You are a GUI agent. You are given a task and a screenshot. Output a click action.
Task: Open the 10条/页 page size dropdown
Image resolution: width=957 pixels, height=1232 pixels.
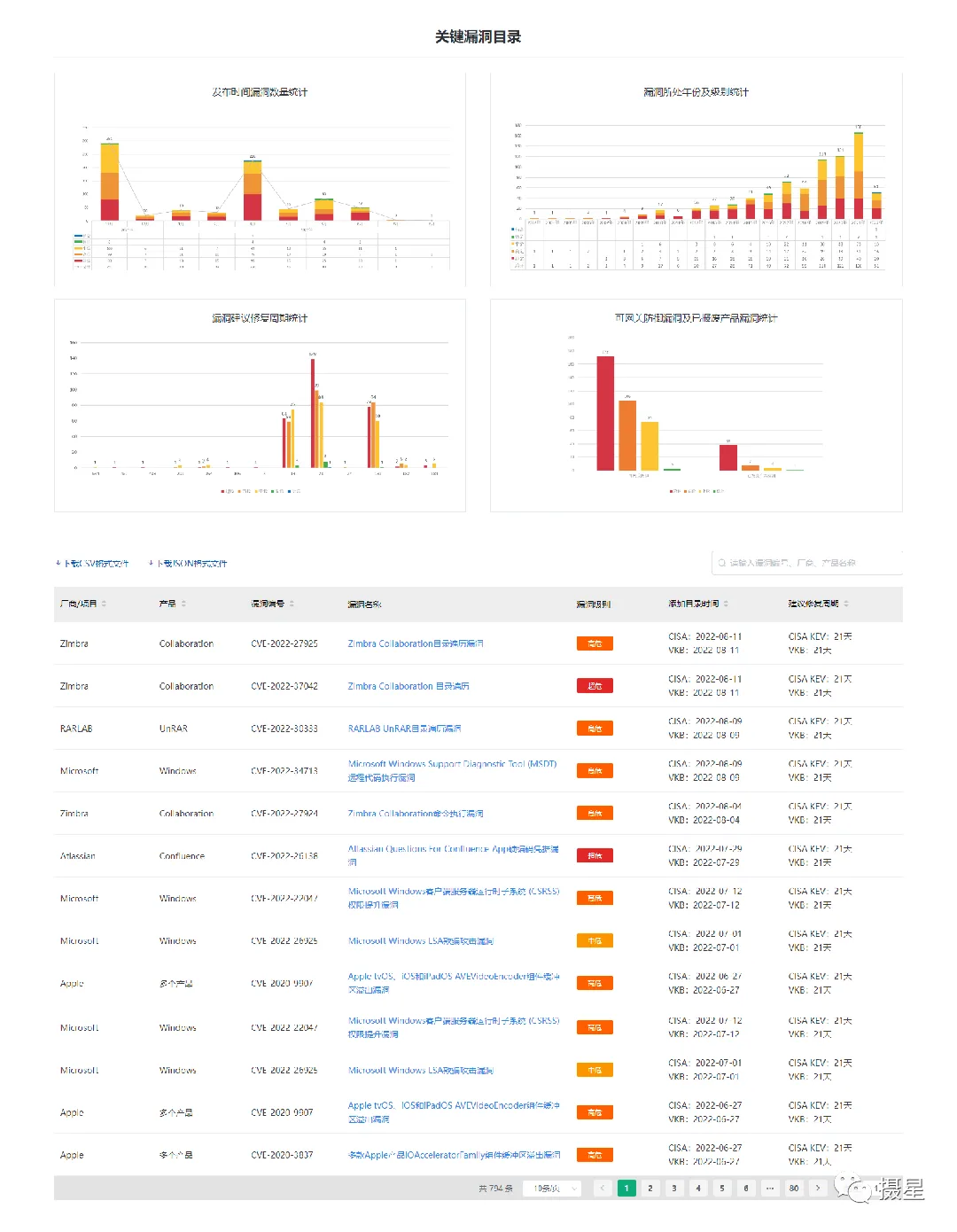[x=552, y=1189]
